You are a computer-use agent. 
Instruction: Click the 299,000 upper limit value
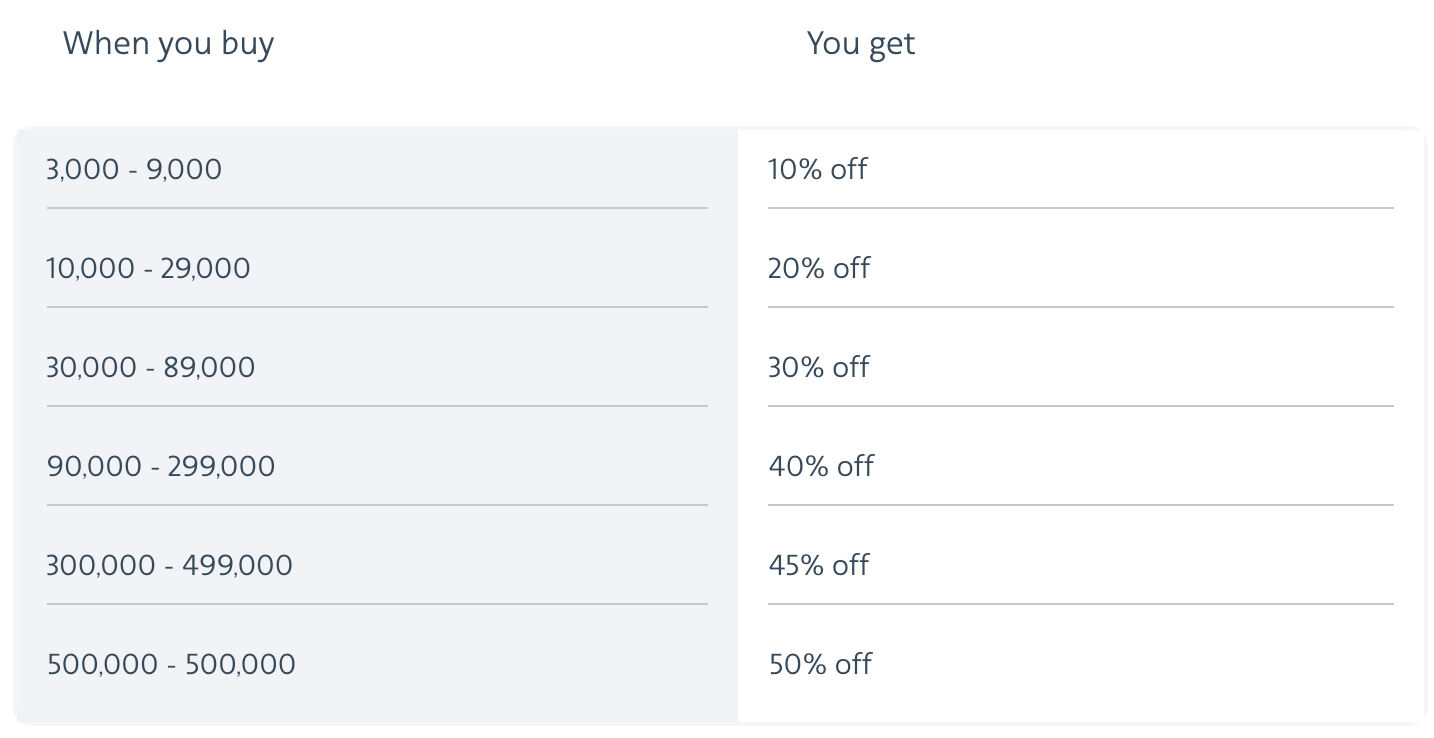coord(224,466)
